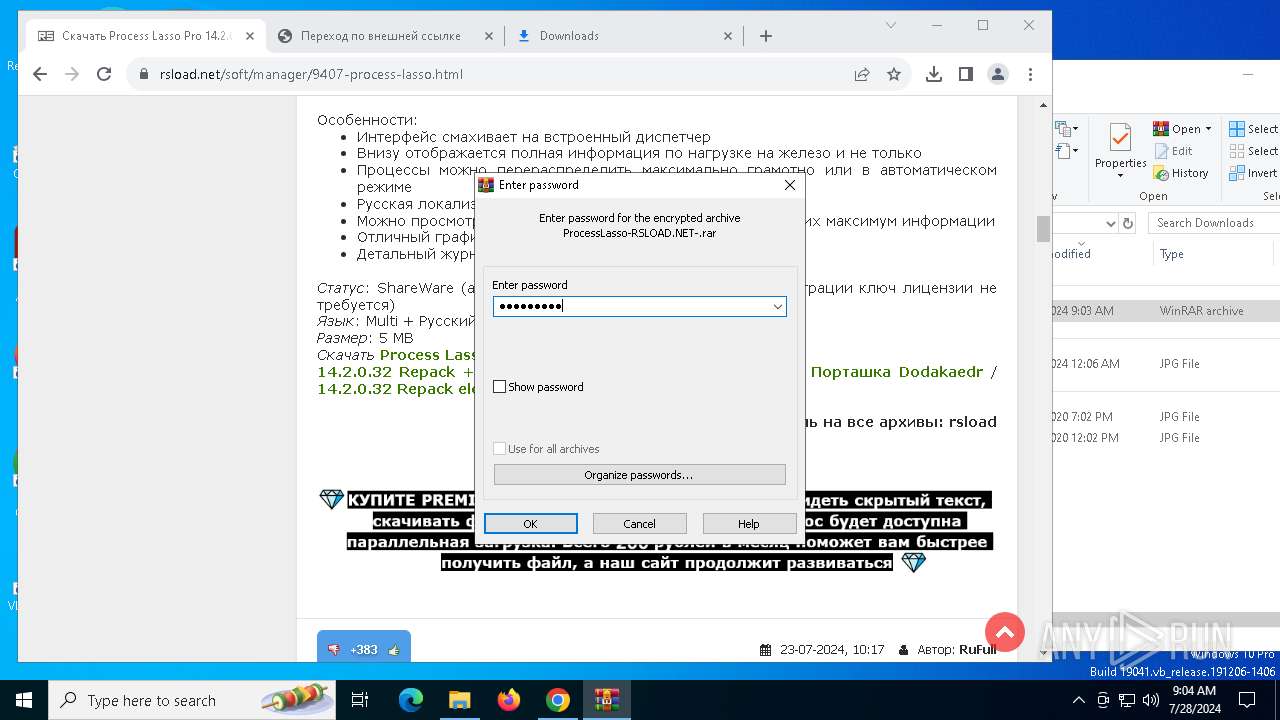Refresh the Explorer address bar
Image resolution: width=1280 pixels, height=720 pixels.
click(x=1128, y=223)
